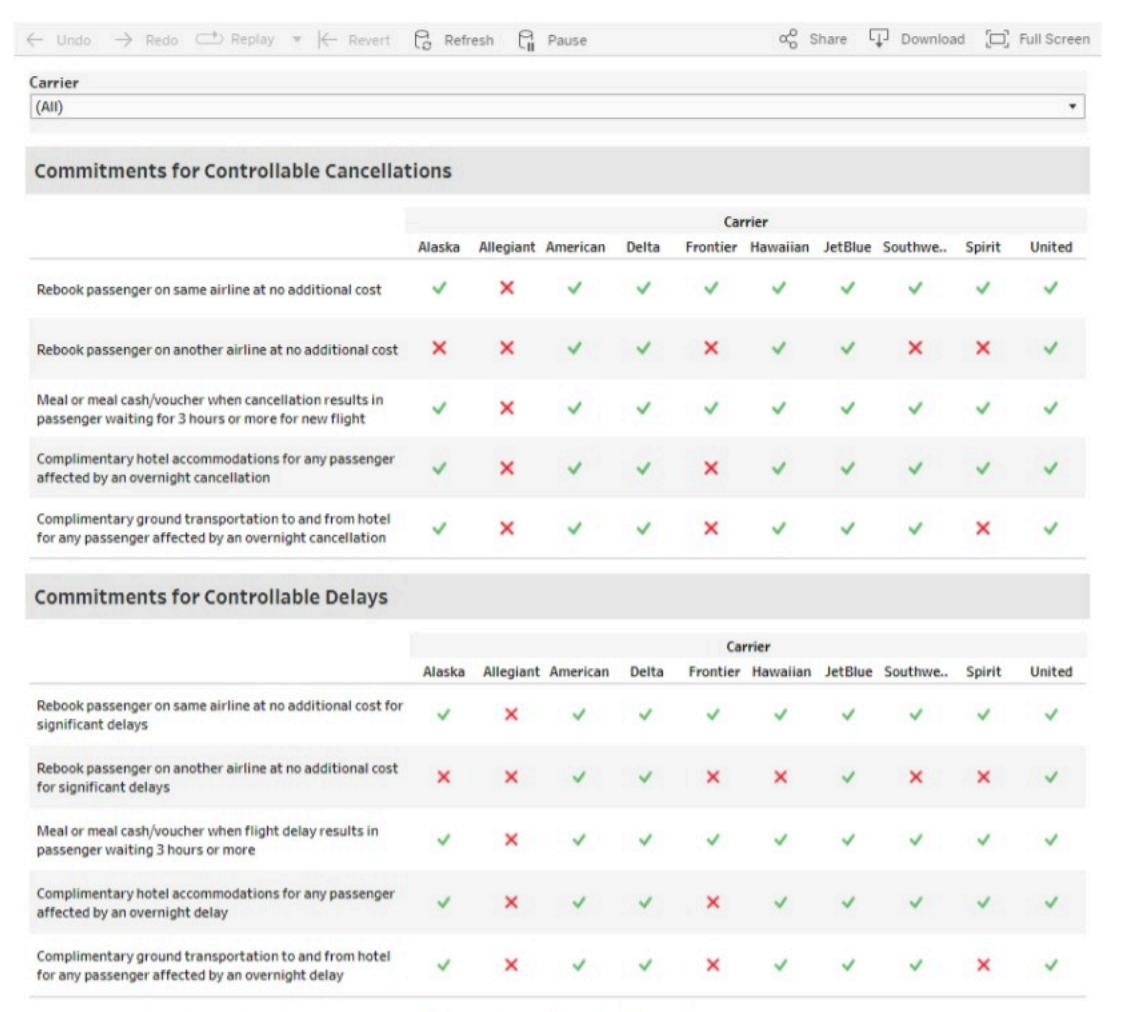Image resolution: width=1136 pixels, height=1012 pixels.
Task: Open the Carrier filter dropdown
Action: click(556, 108)
